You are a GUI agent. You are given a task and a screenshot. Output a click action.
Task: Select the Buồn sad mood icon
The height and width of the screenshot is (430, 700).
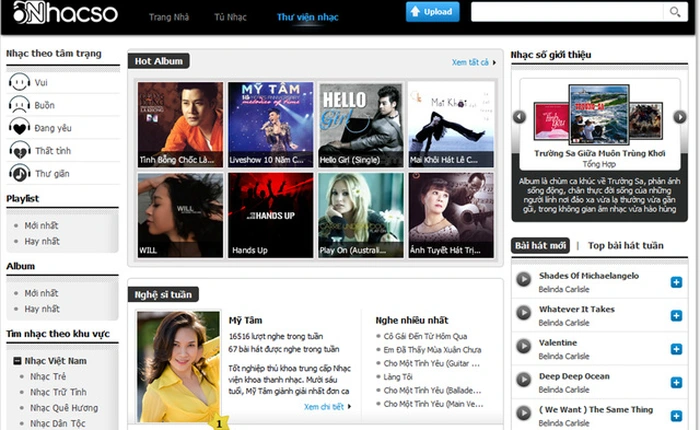tap(19, 105)
